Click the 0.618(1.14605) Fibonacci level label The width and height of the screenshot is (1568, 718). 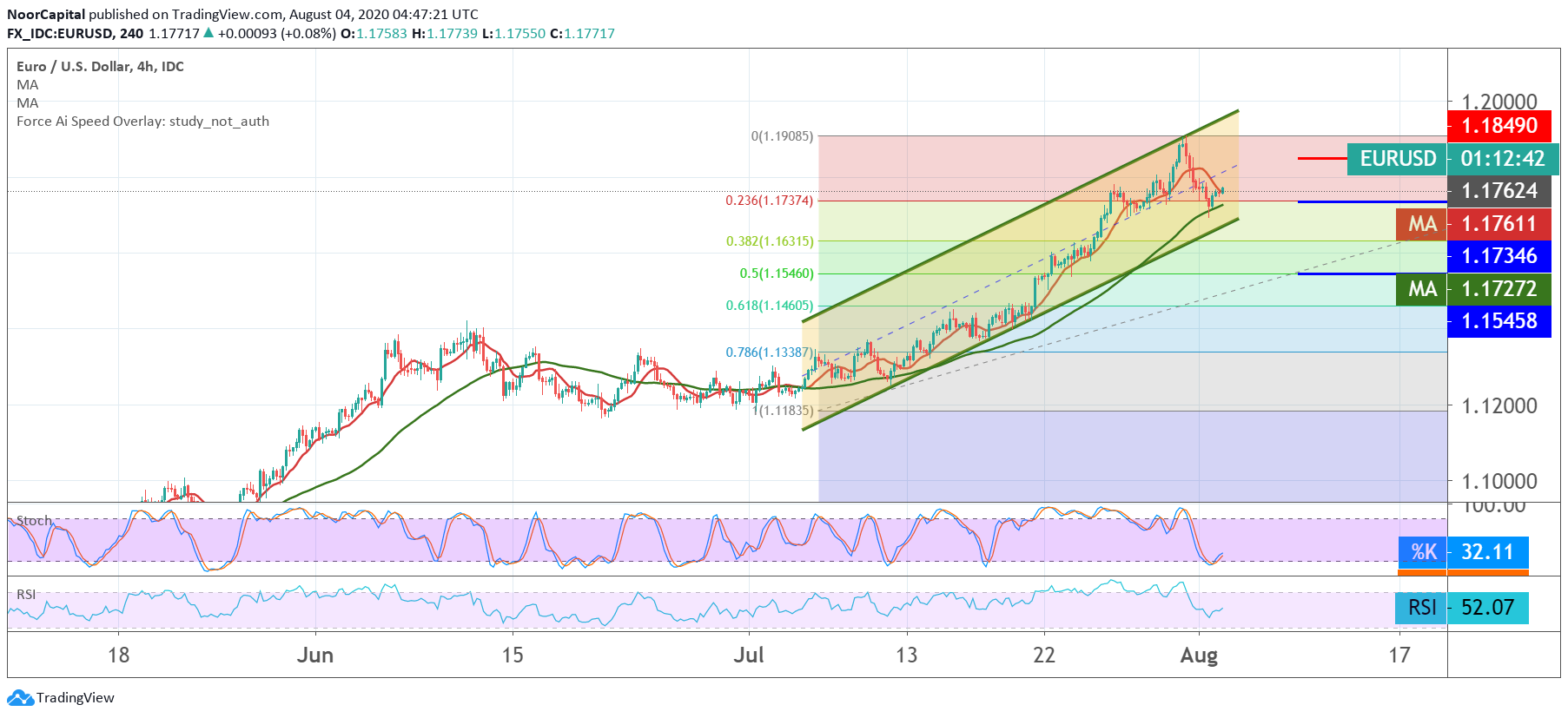pyautogui.click(x=770, y=306)
